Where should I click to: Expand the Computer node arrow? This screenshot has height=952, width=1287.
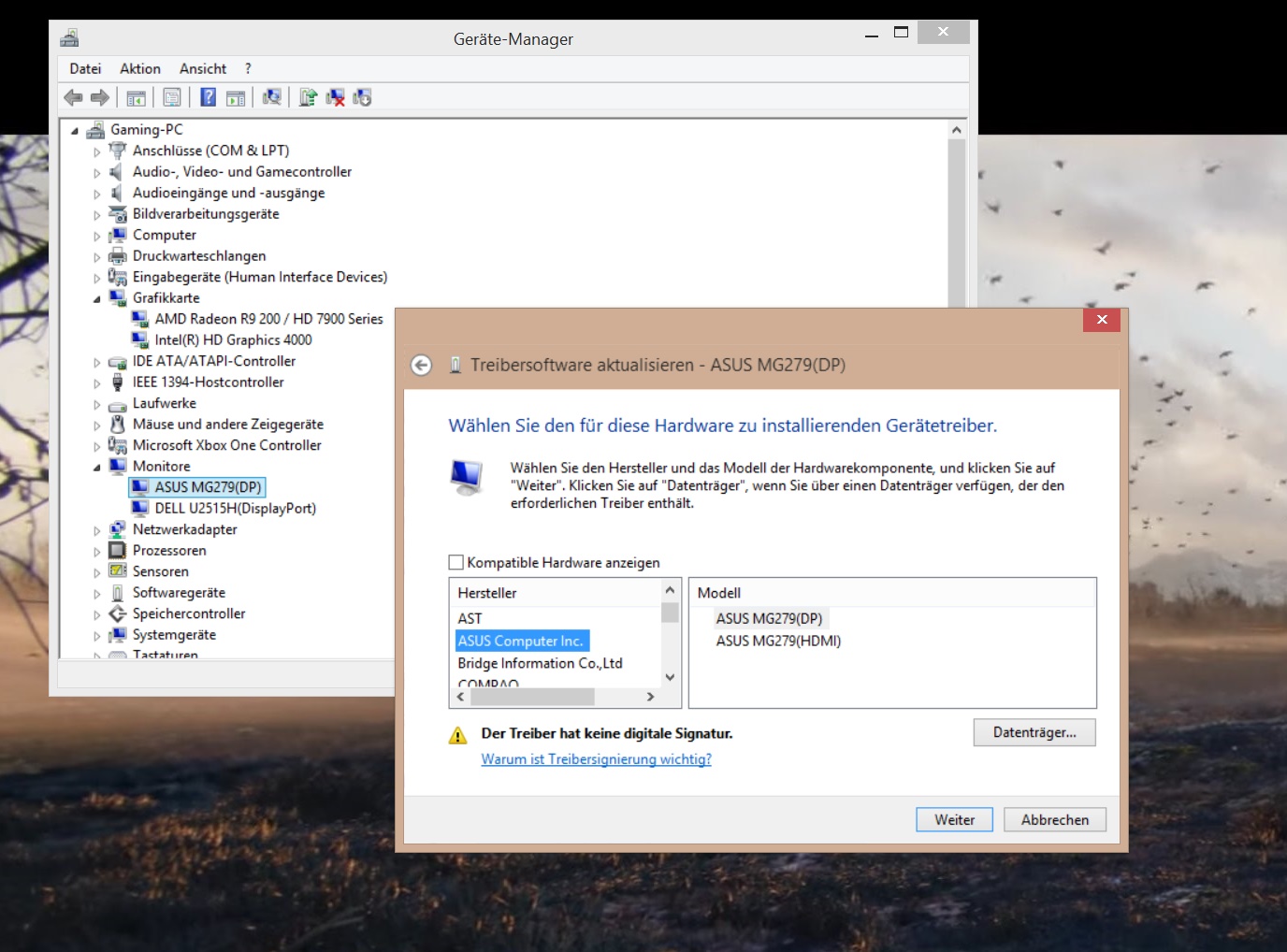(x=96, y=236)
